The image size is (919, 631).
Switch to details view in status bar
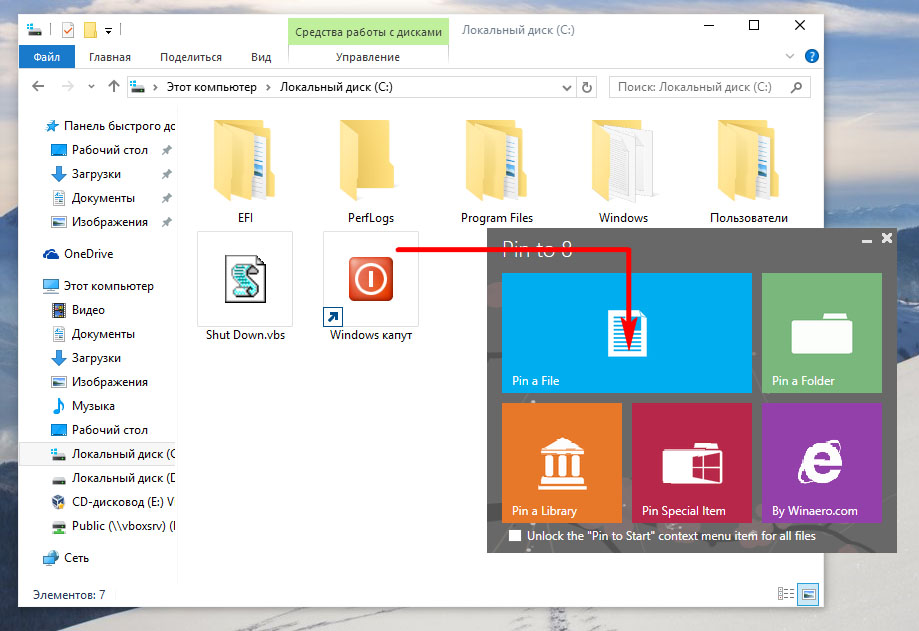pos(785,594)
